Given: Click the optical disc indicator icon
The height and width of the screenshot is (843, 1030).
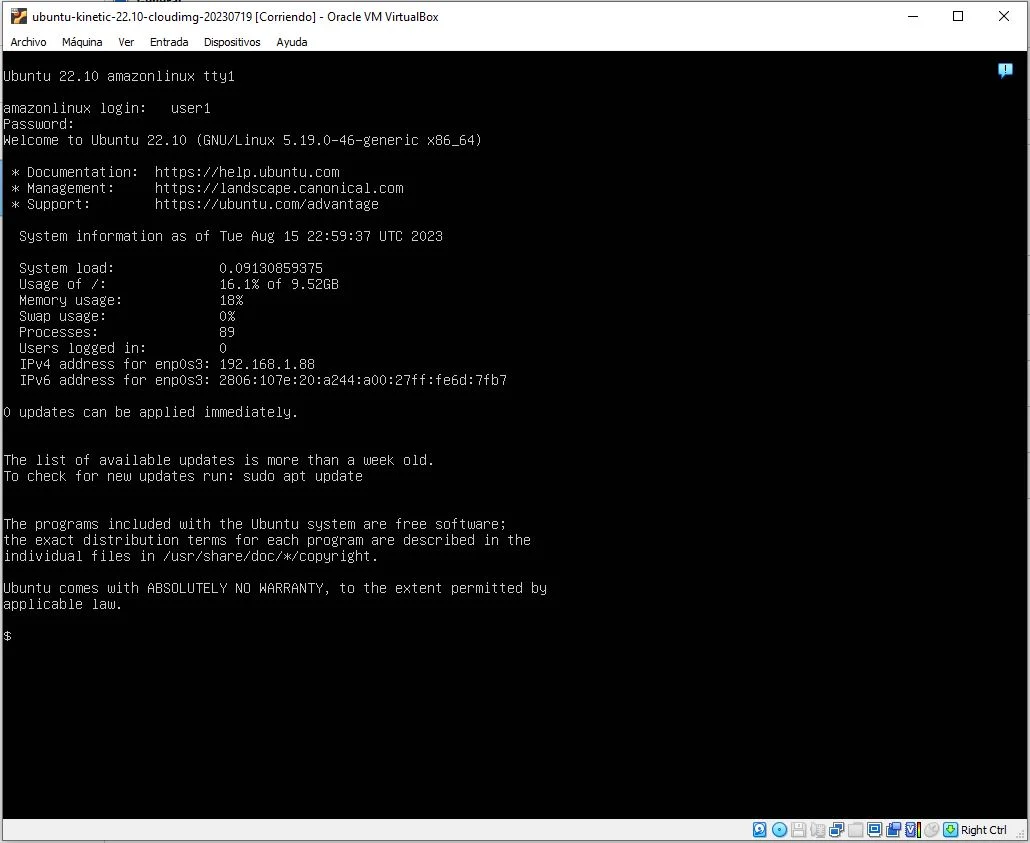Looking at the screenshot, I should point(779,830).
